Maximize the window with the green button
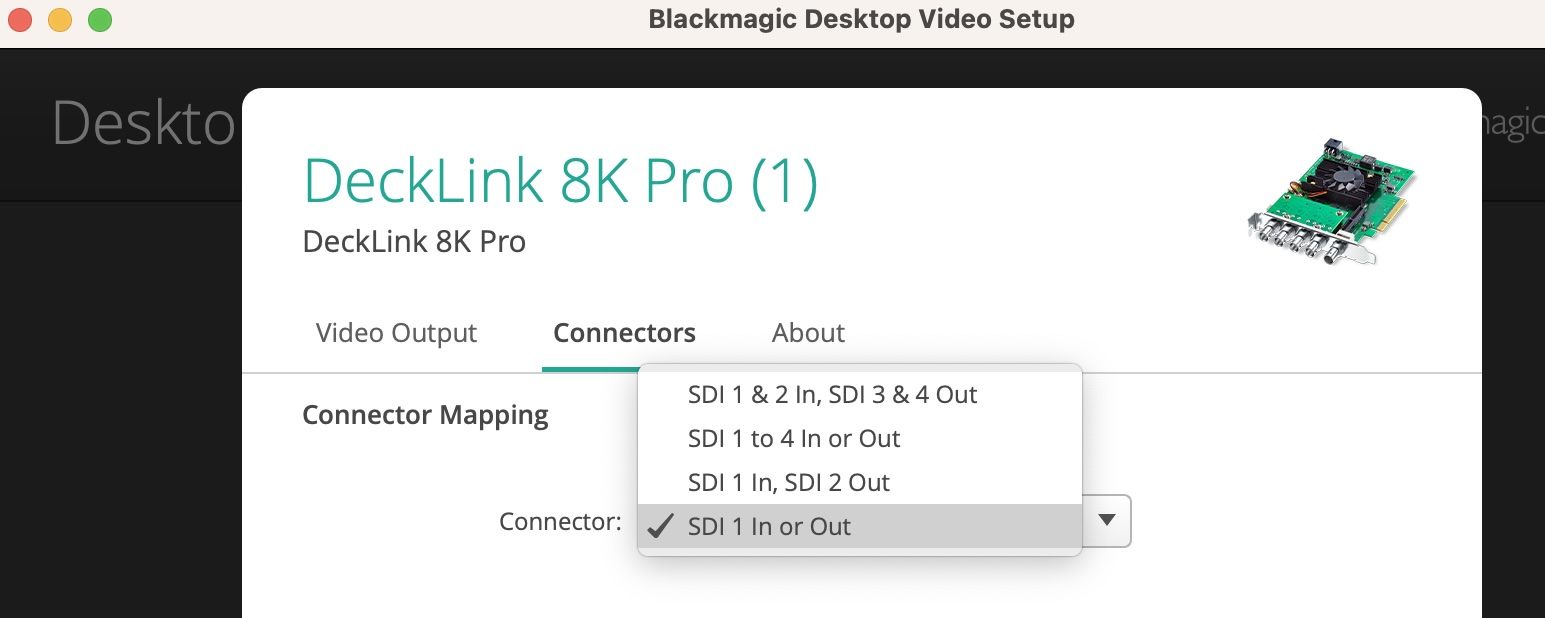 tap(99, 19)
